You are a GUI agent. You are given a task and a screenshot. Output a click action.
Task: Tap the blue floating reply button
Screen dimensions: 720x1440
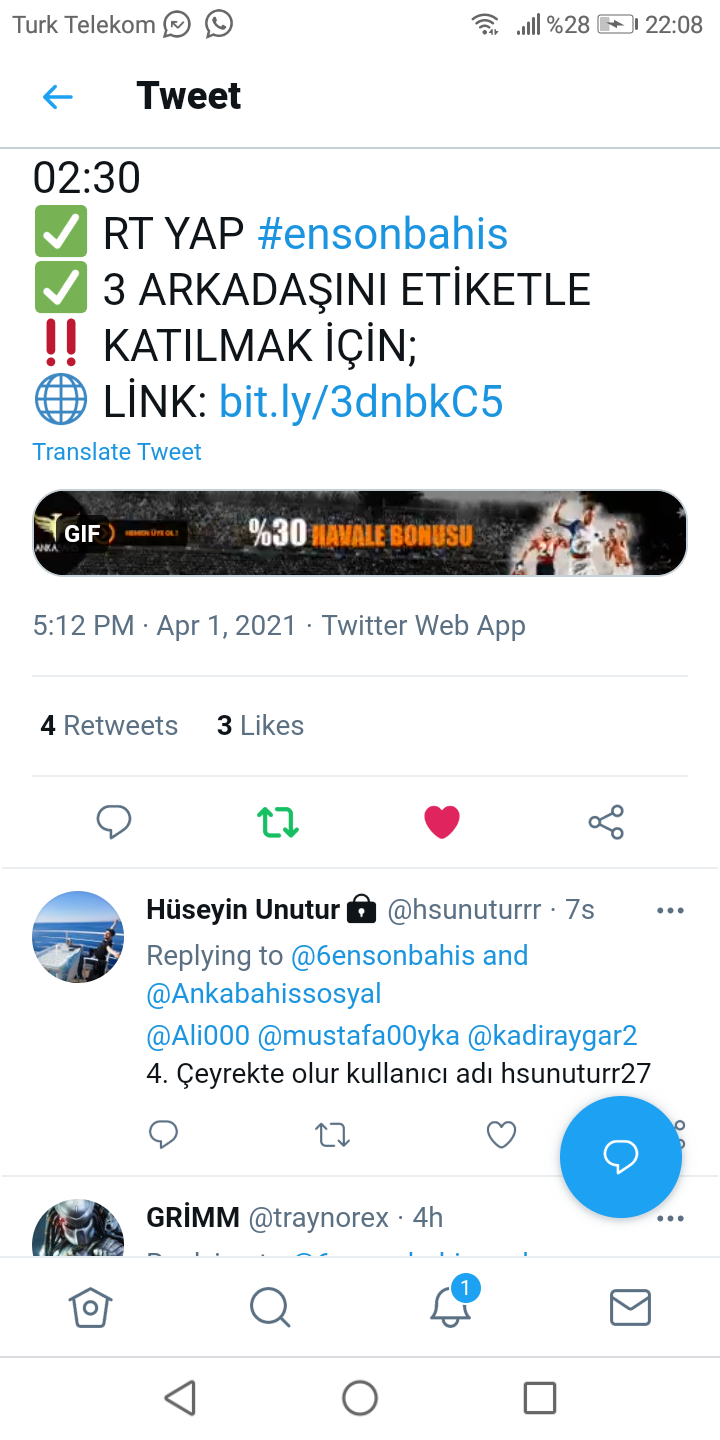coord(620,1157)
